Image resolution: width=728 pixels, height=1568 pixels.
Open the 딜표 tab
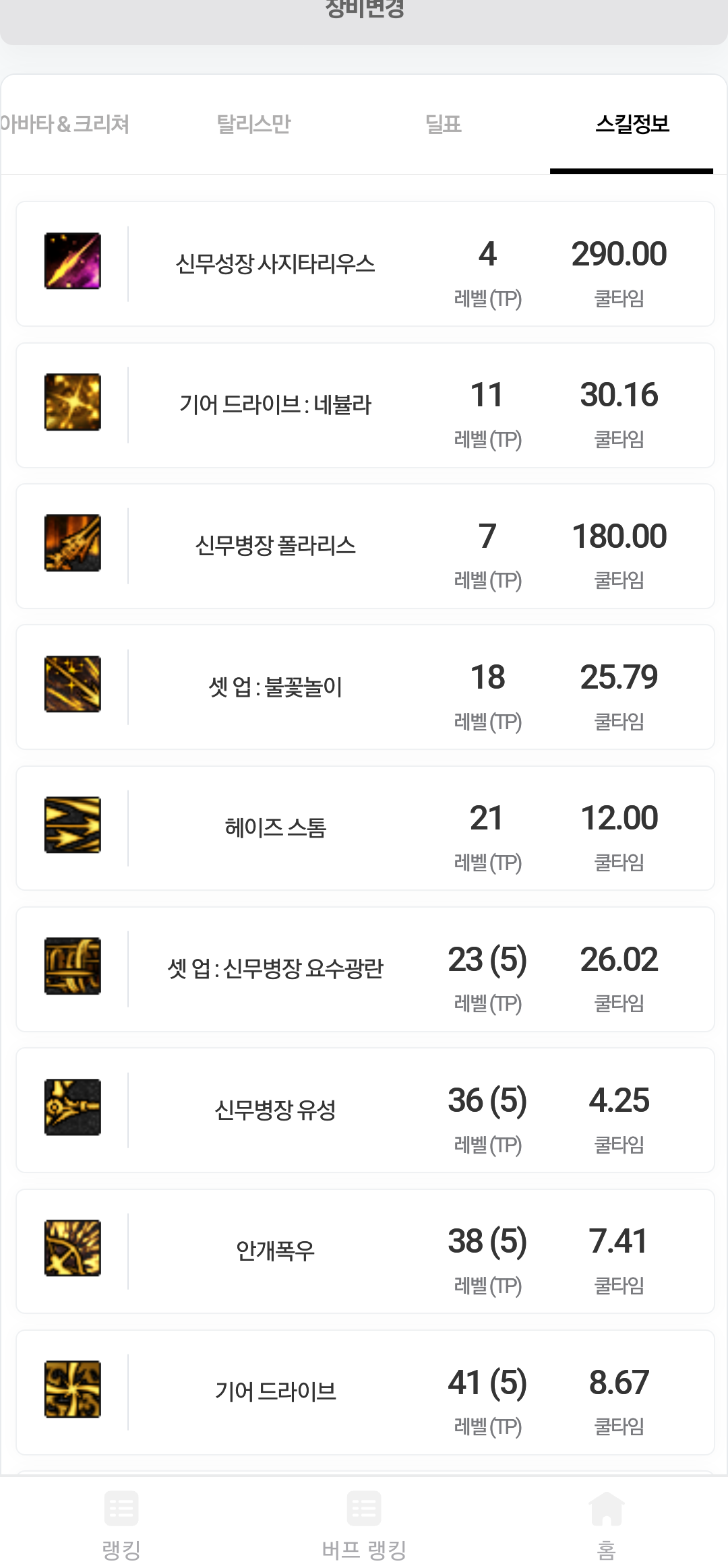[444, 124]
